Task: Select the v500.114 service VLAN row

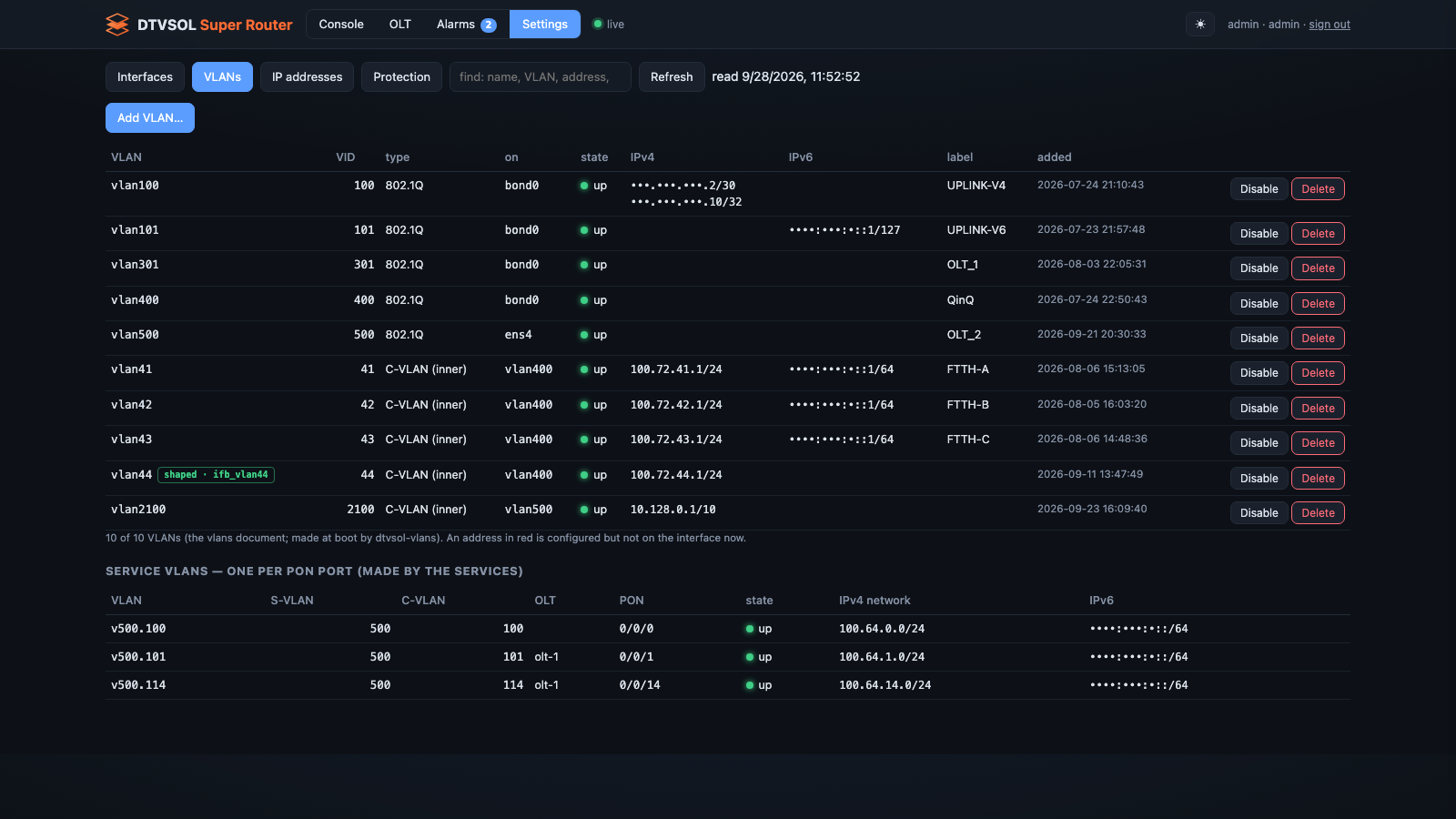Action: 728,685
